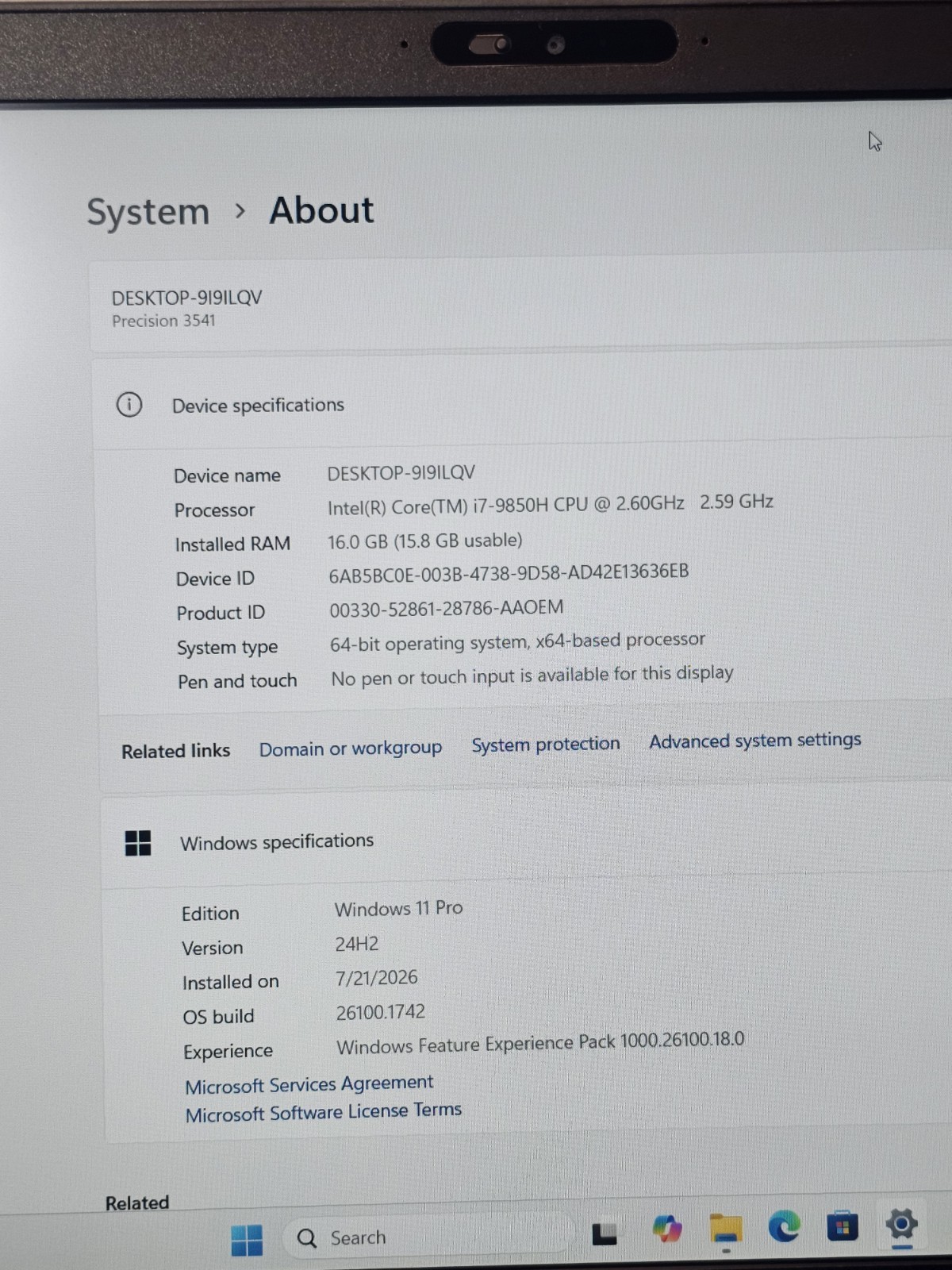Image resolution: width=952 pixels, height=1270 pixels.
Task: Select the Installed on date 7/21/2026
Action: click(376, 978)
